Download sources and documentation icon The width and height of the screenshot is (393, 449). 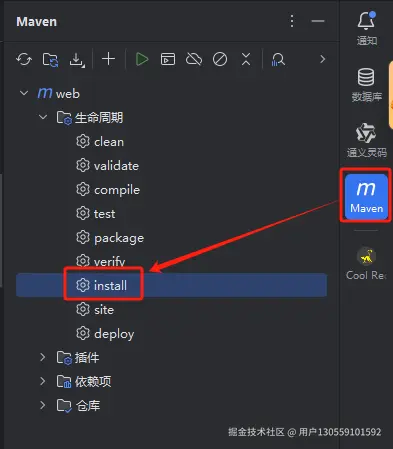click(x=77, y=60)
